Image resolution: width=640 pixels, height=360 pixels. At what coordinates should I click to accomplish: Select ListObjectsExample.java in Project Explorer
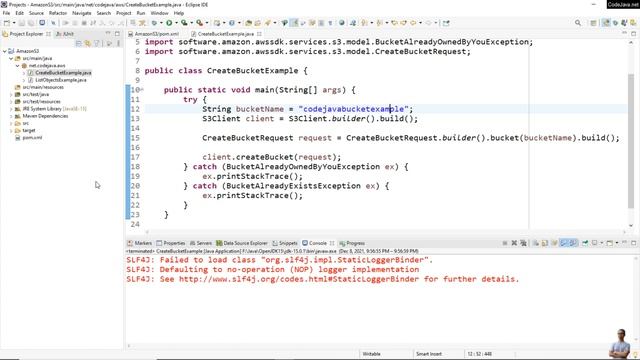tap(57, 80)
